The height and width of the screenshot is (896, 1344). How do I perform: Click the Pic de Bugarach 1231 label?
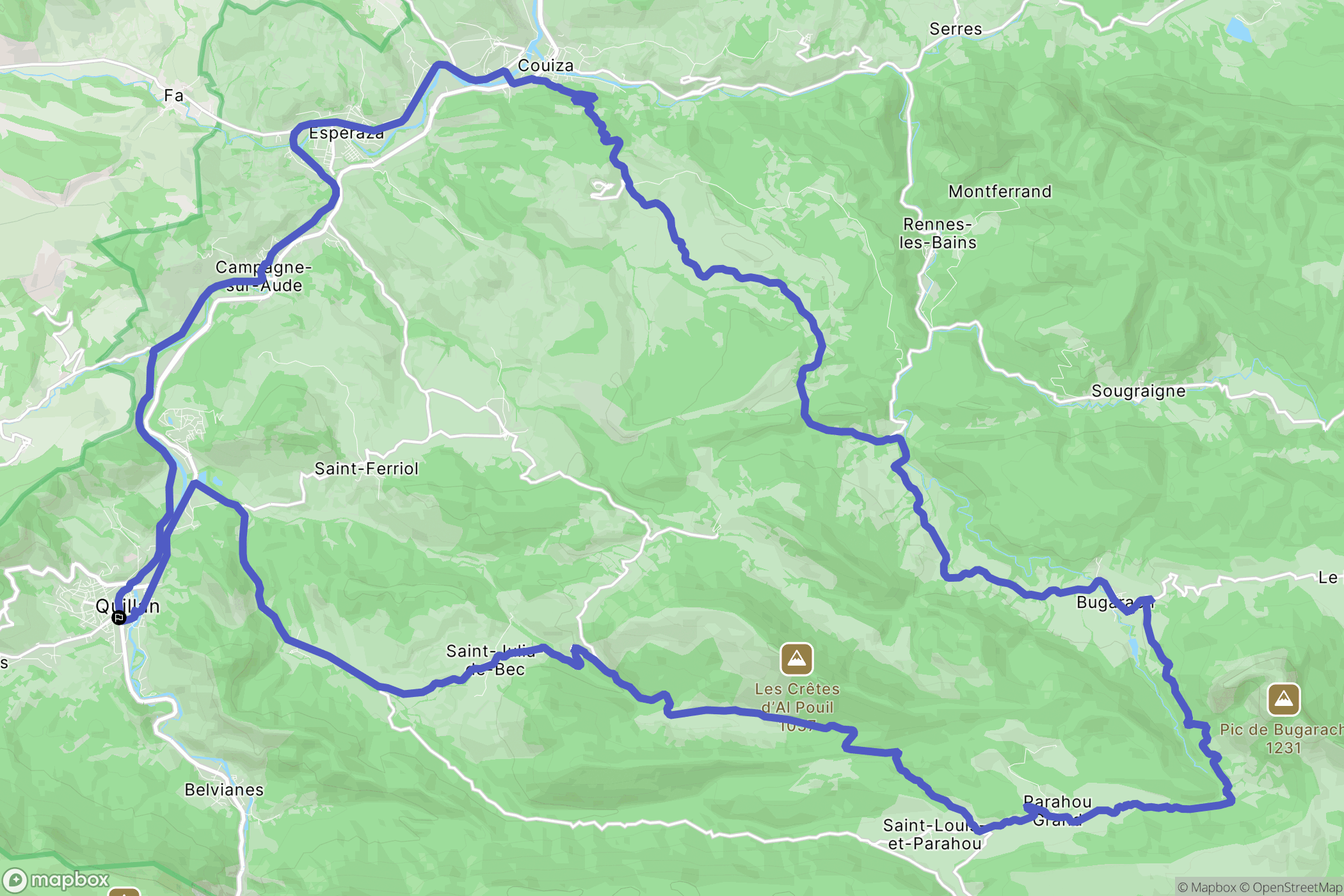pos(1282,739)
